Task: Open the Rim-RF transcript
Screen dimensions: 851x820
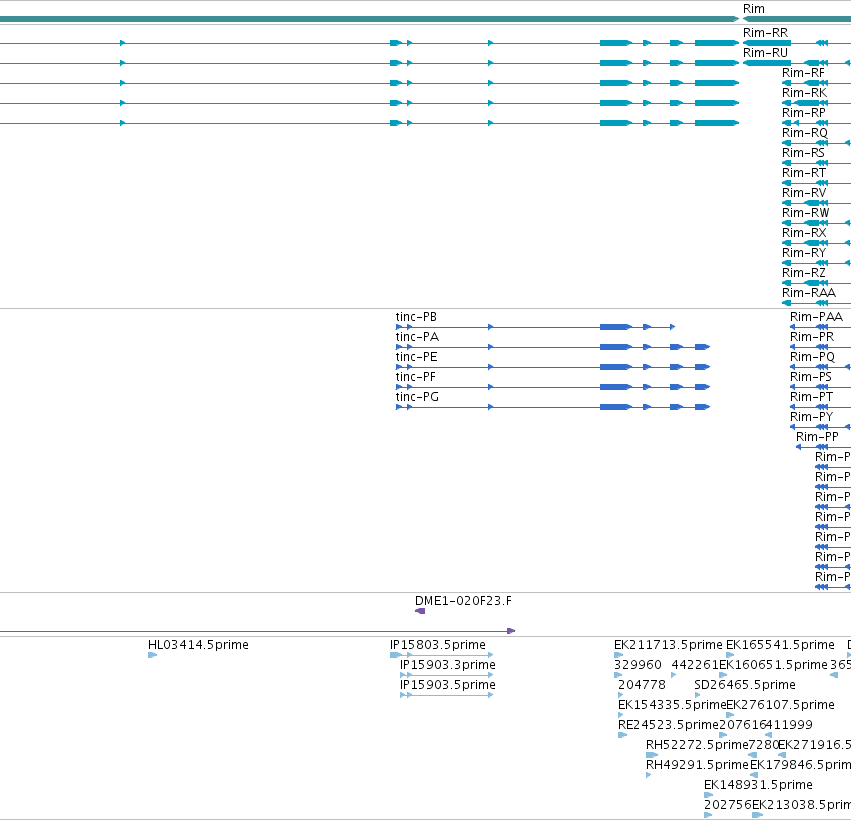Action: tap(803, 73)
